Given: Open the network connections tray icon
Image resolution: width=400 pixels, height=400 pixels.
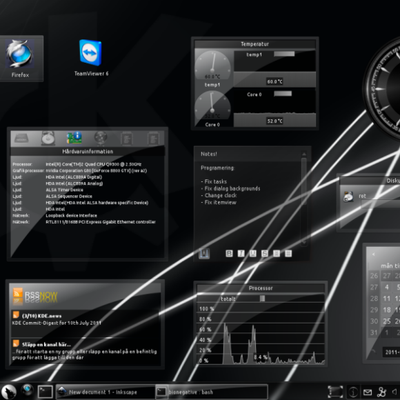Looking at the screenshot, I should pyautogui.click(x=382, y=392).
